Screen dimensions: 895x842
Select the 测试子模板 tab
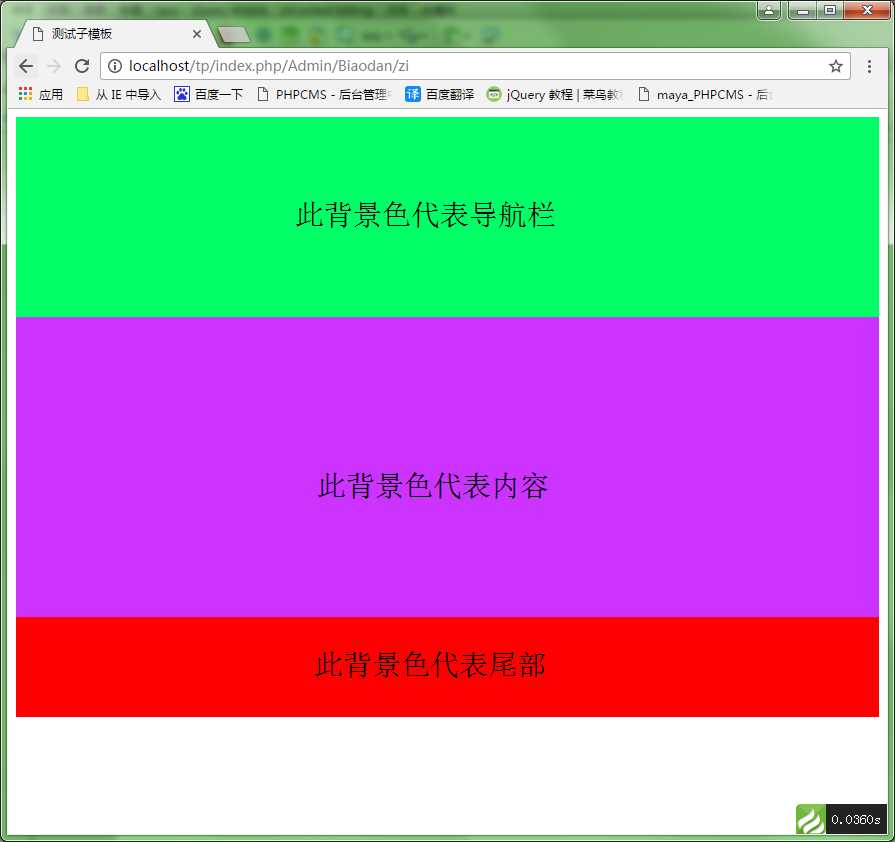pos(114,34)
